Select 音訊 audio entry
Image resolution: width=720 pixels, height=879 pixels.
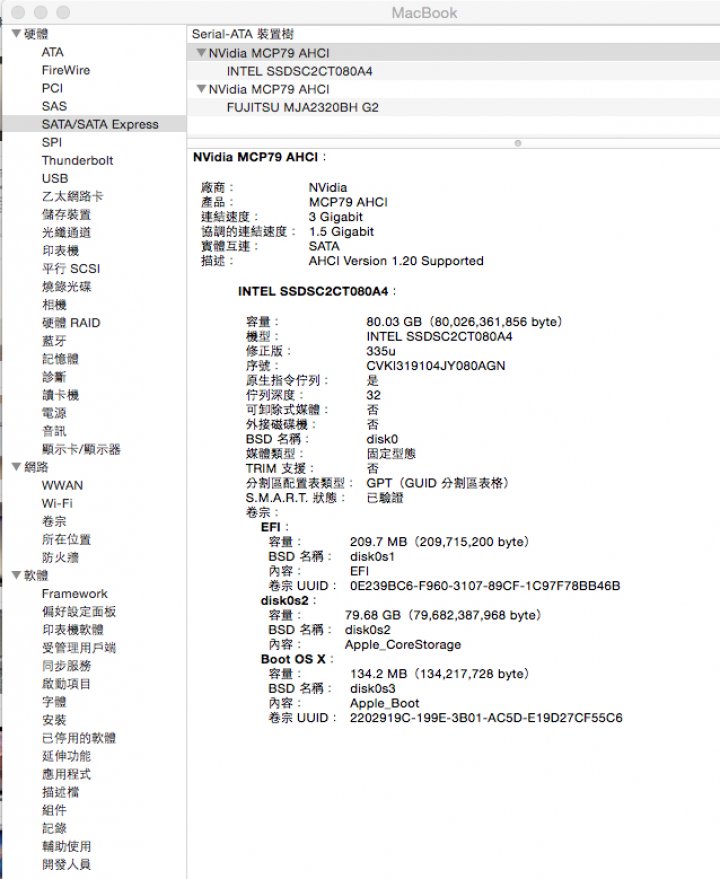coord(54,431)
